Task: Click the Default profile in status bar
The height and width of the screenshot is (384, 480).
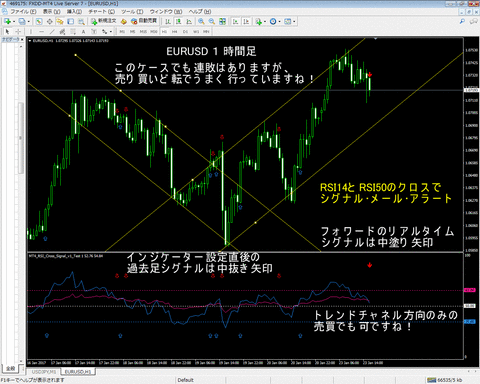Action: click(185, 380)
